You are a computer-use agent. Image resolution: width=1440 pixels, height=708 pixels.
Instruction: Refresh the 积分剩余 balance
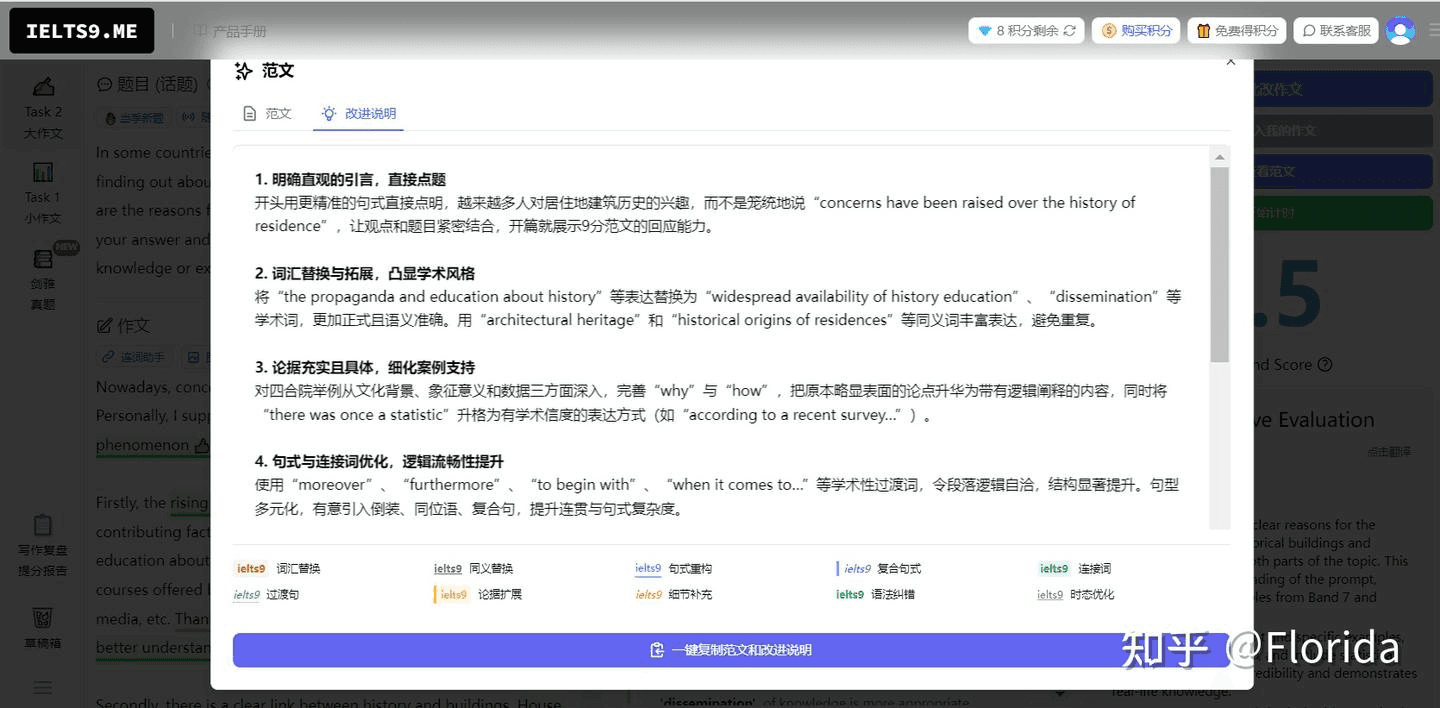(1069, 30)
